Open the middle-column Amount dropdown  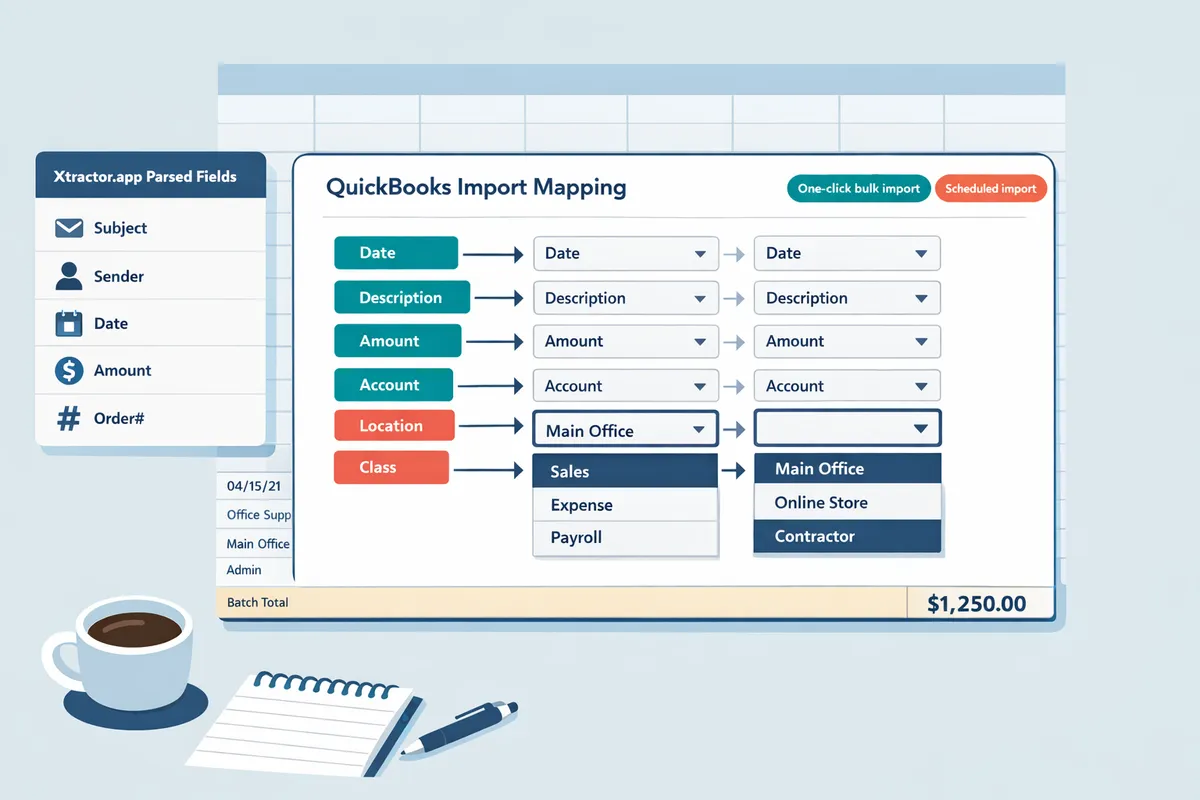click(x=626, y=342)
